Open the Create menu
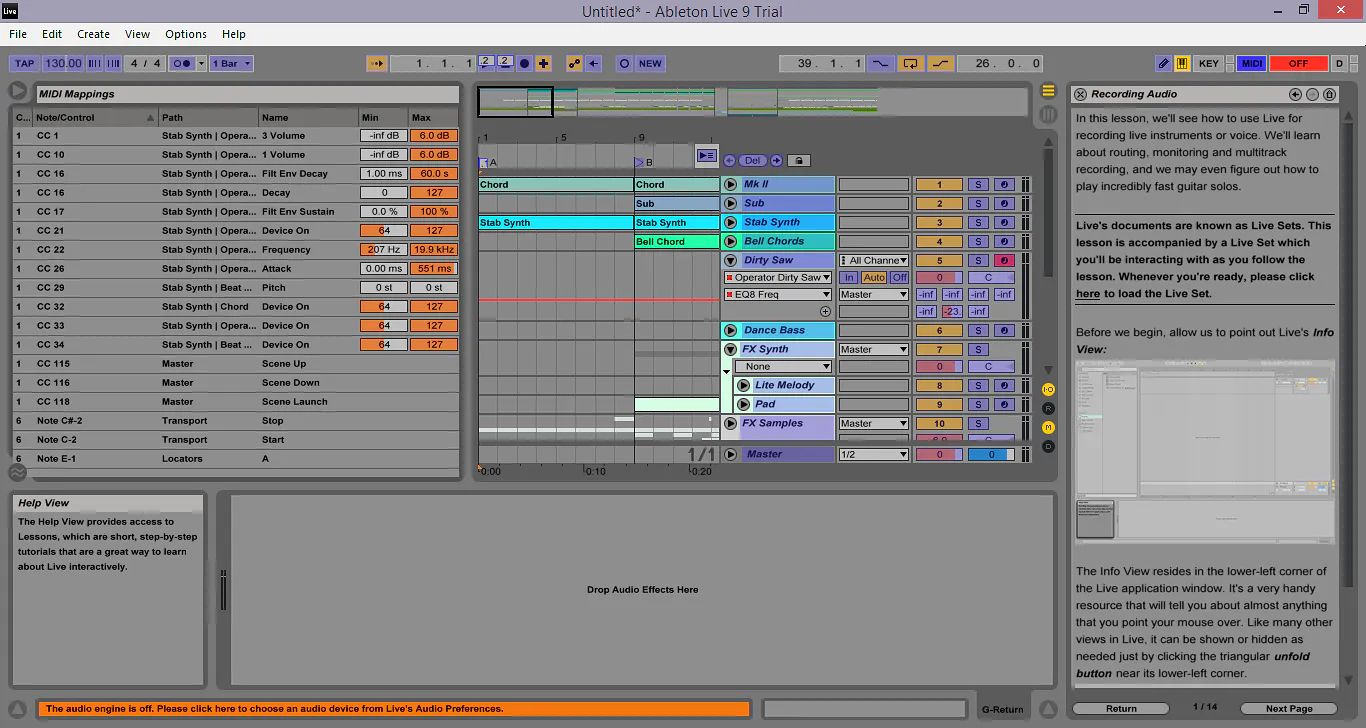Image resolution: width=1366 pixels, height=728 pixels. coord(93,33)
